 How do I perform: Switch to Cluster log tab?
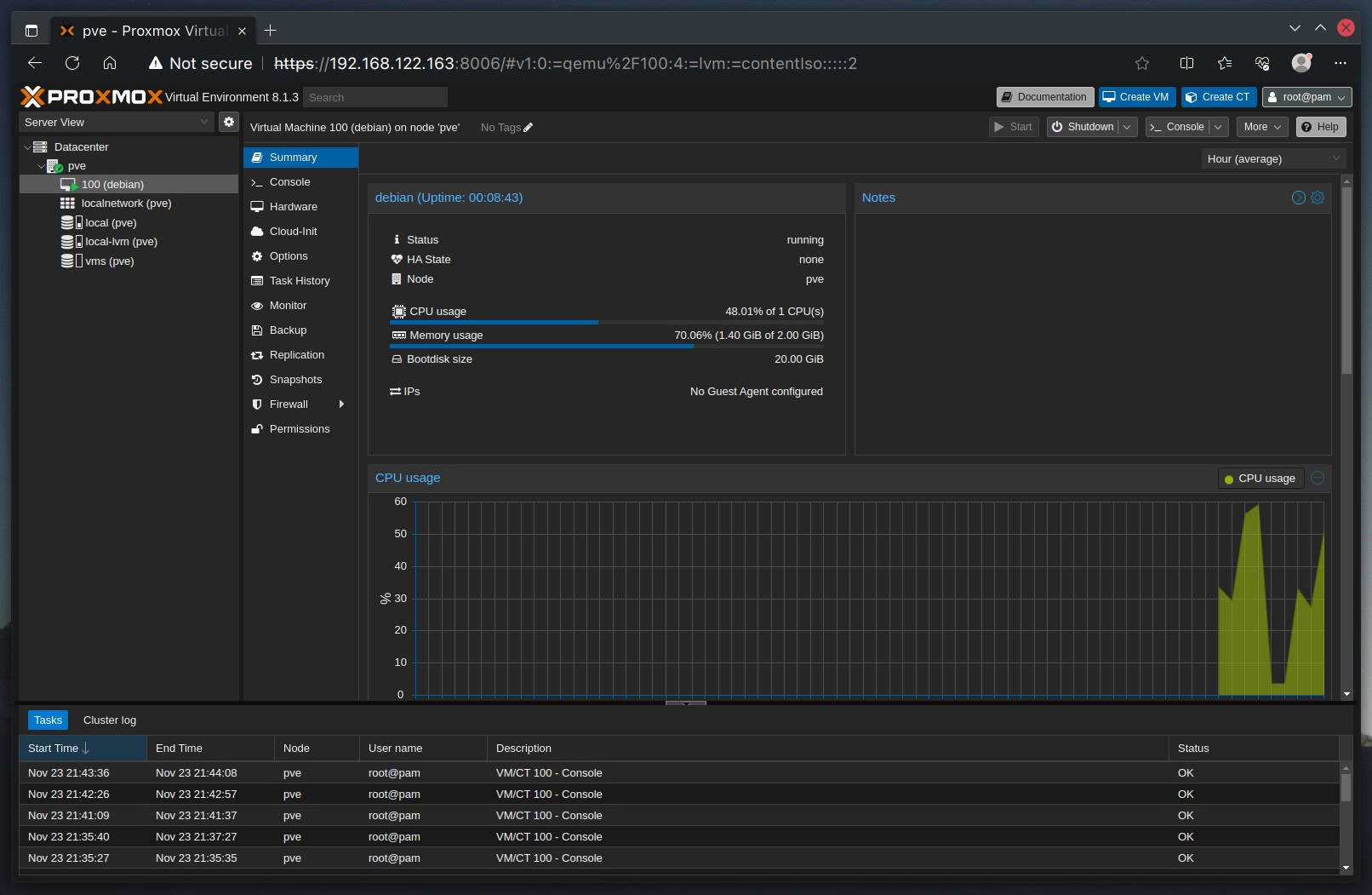[x=110, y=720]
